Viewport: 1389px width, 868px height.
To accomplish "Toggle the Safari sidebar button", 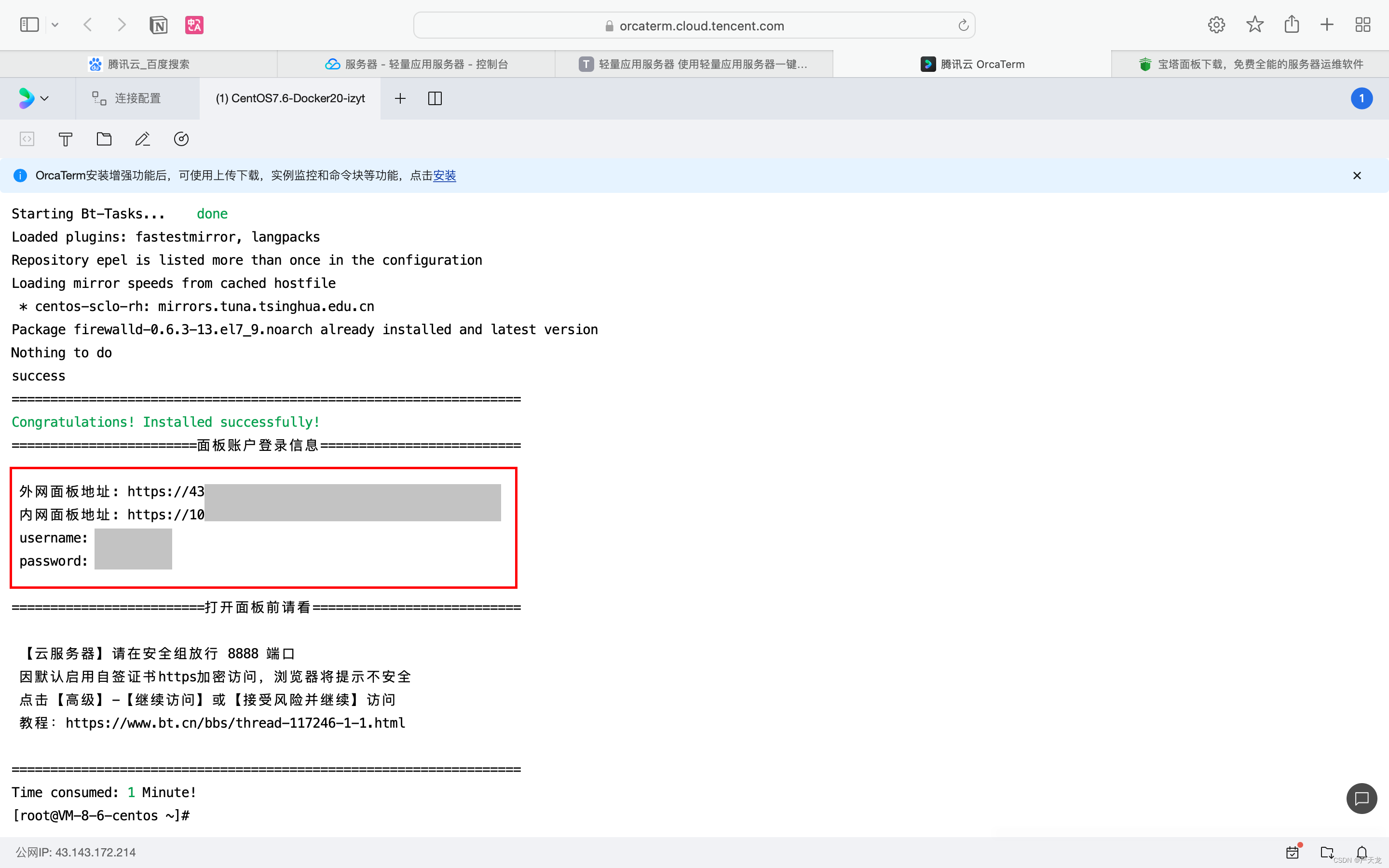I will coord(29,25).
